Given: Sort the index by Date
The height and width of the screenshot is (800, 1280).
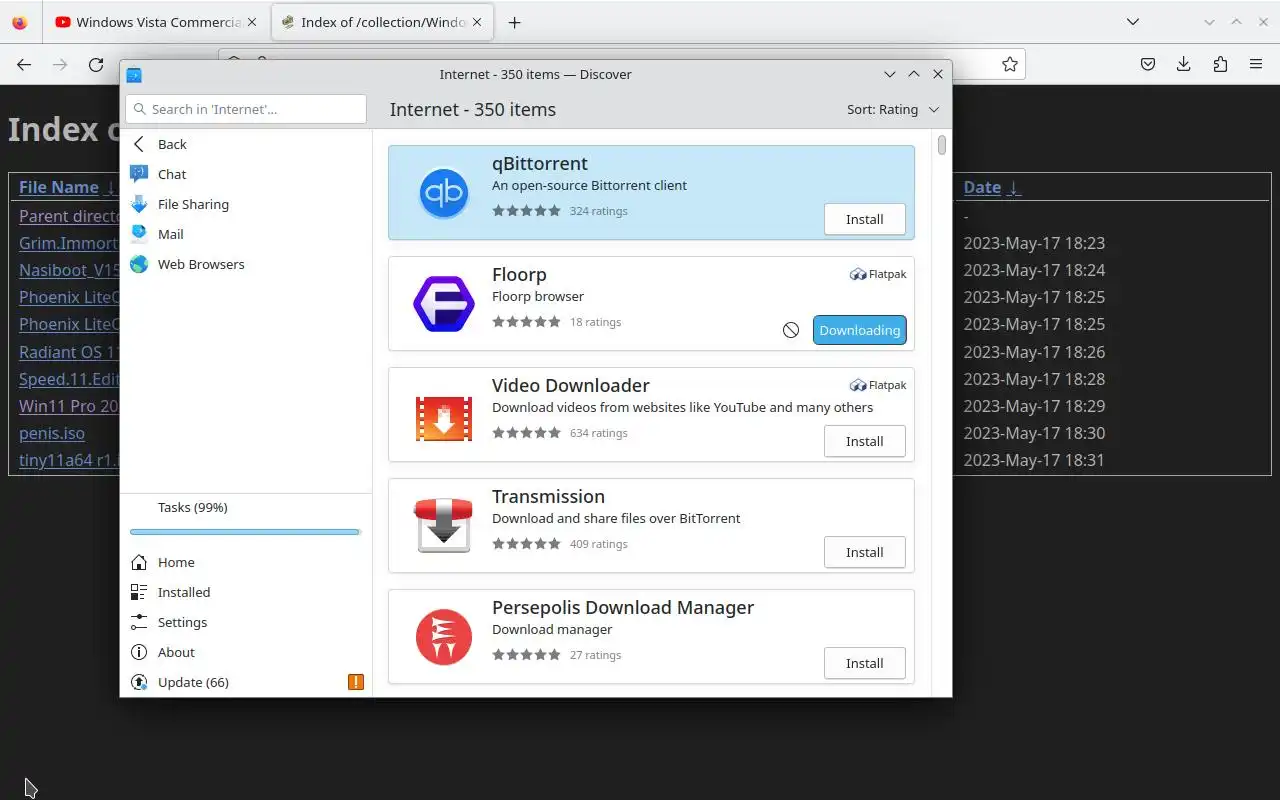Looking at the screenshot, I should [982, 187].
